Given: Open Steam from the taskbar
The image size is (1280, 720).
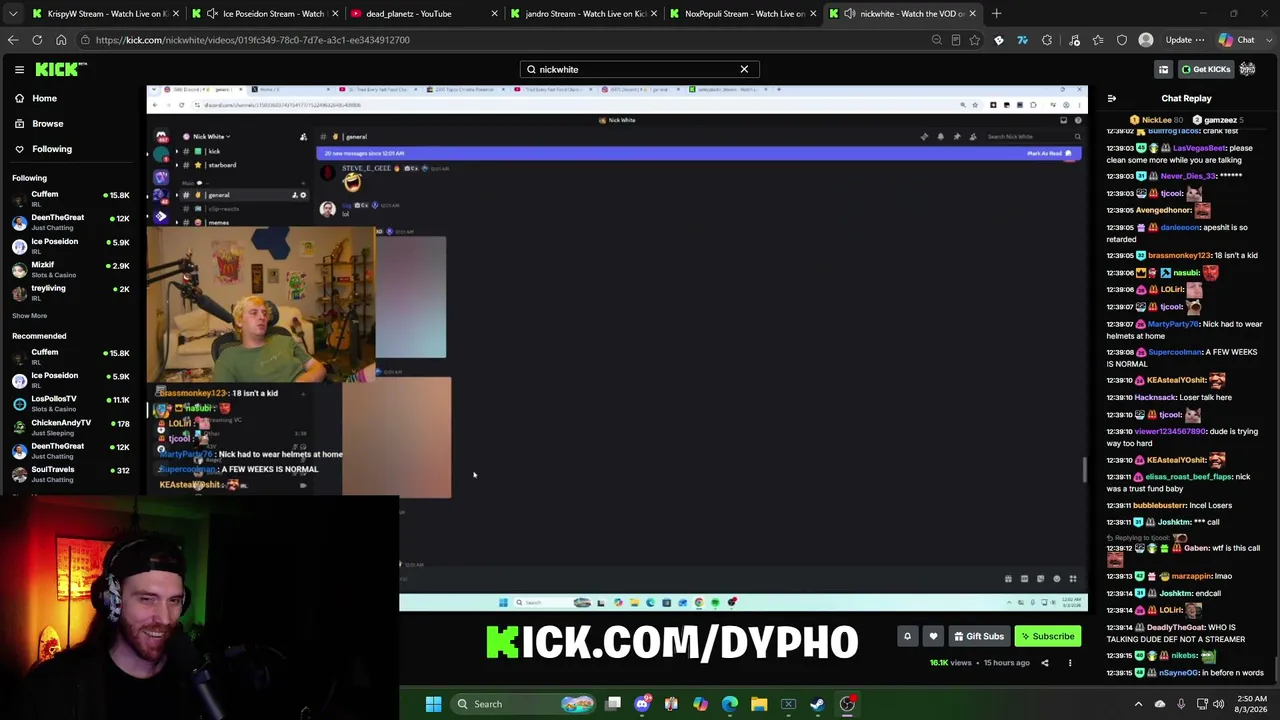Looking at the screenshot, I should point(817,704).
